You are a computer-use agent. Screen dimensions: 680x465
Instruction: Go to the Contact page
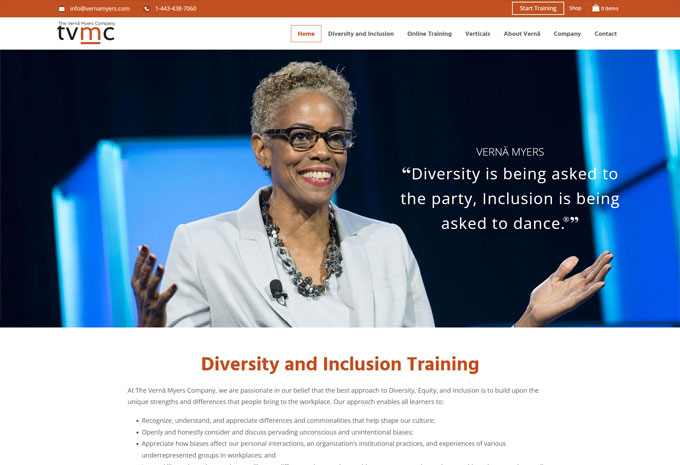[x=605, y=34]
